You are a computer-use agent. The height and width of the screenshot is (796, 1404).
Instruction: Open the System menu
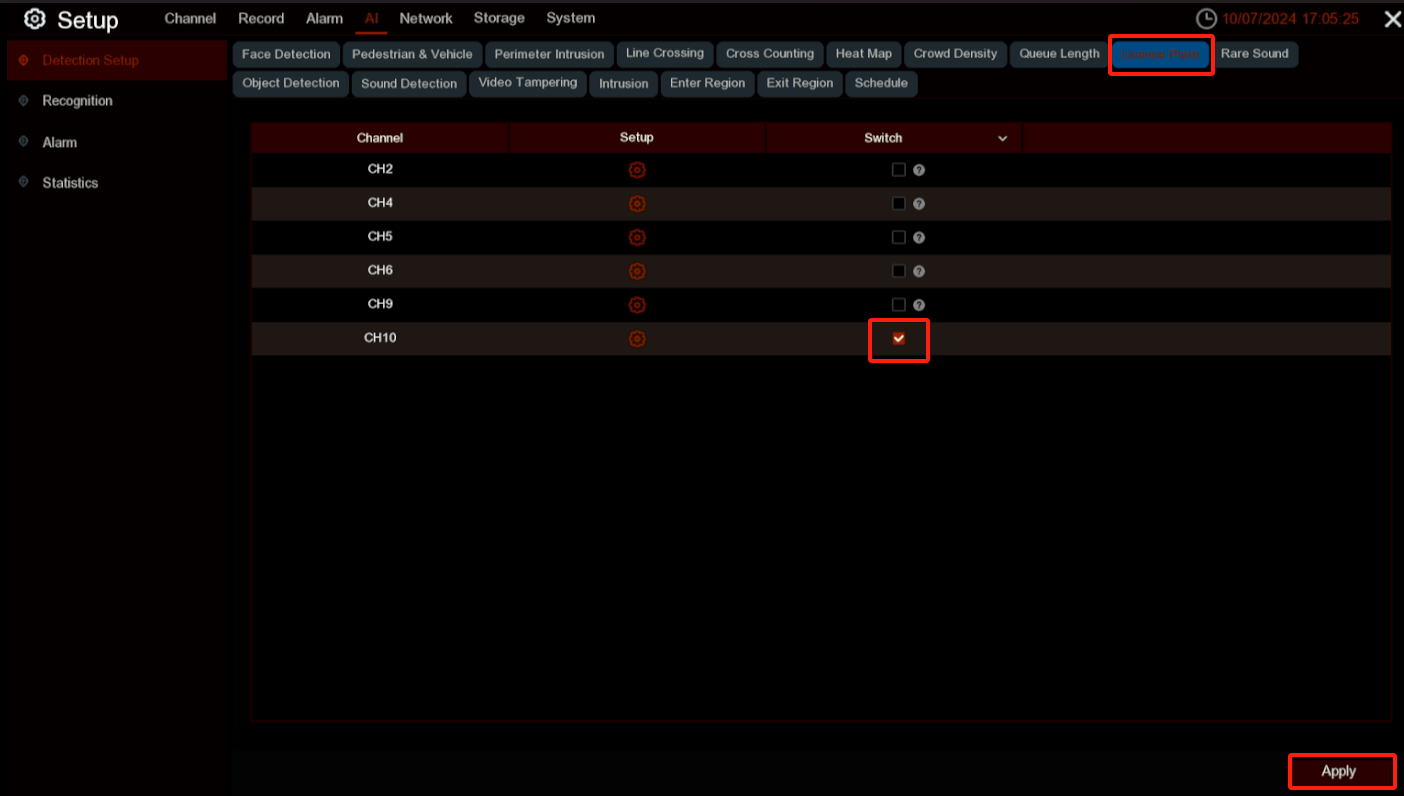[570, 18]
